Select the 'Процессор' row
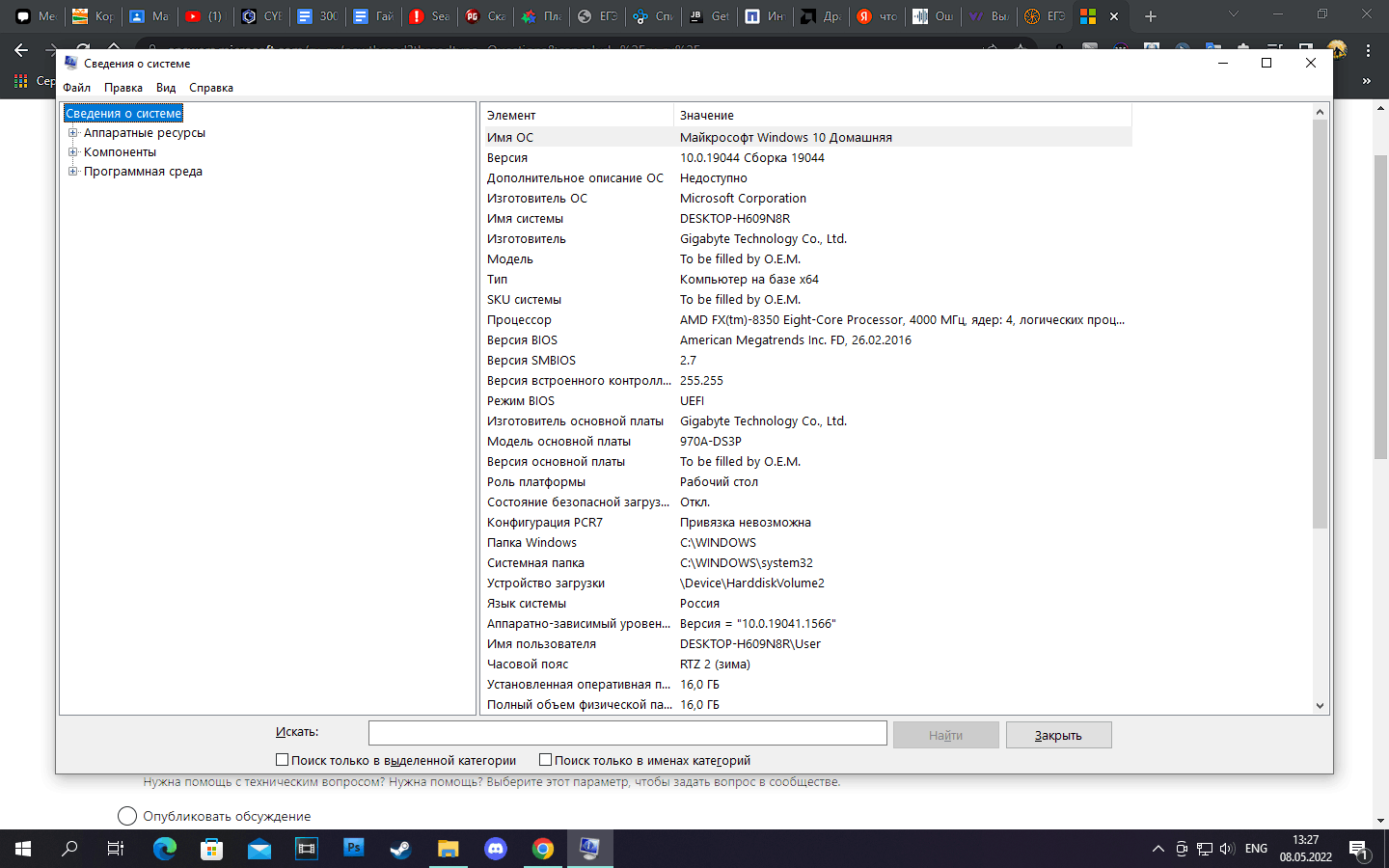The height and width of the screenshot is (868, 1389). point(806,319)
